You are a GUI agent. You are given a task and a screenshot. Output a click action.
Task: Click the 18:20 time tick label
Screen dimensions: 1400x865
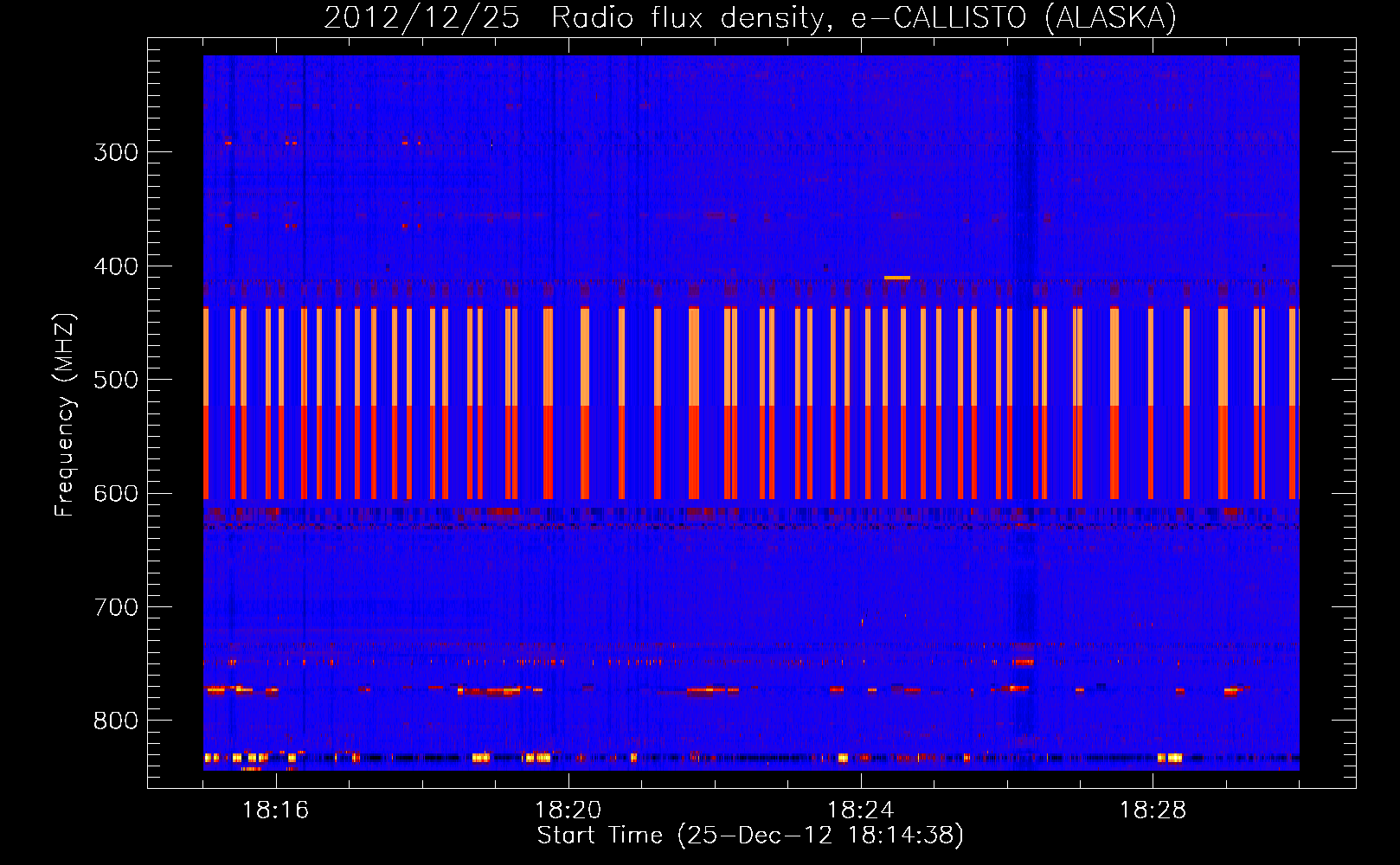pyautogui.click(x=568, y=811)
